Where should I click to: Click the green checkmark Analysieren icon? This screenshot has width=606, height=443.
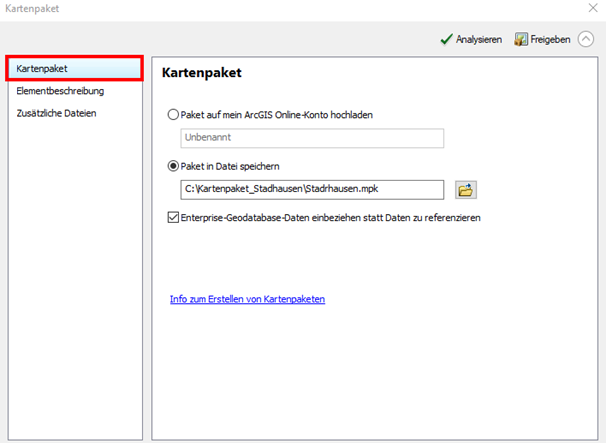[x=446, y=40]
